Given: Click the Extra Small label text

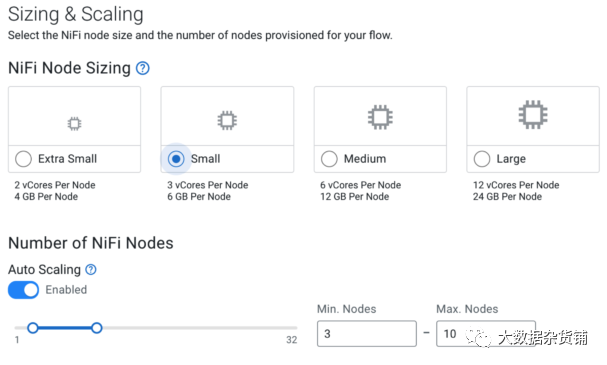Looking at the screenshot, I should tap(67, 159).
